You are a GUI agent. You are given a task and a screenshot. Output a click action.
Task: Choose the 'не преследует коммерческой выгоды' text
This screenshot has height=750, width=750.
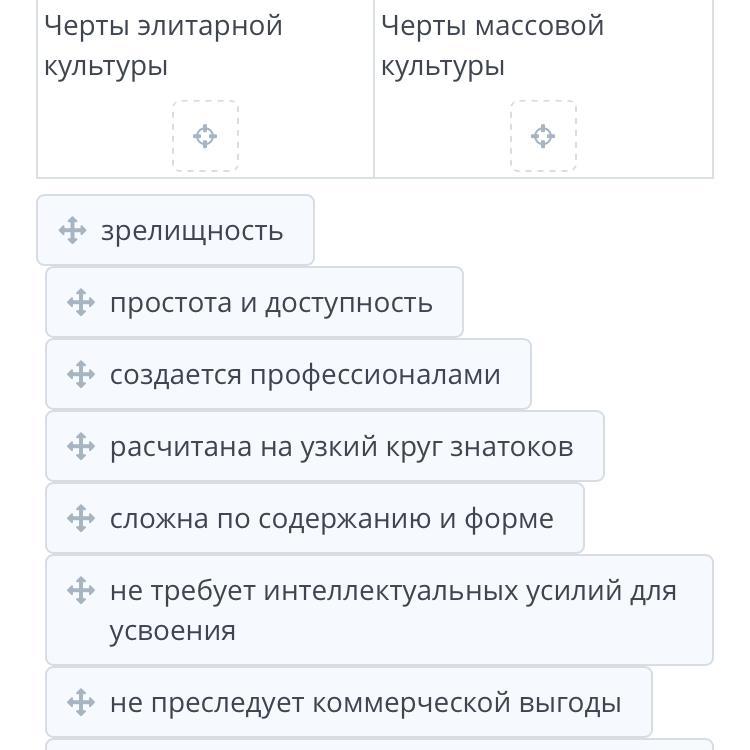point(365,702)
